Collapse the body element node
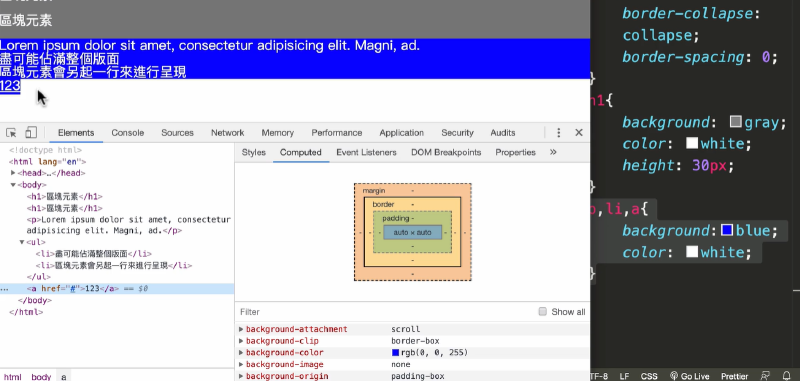 (13, 185)
